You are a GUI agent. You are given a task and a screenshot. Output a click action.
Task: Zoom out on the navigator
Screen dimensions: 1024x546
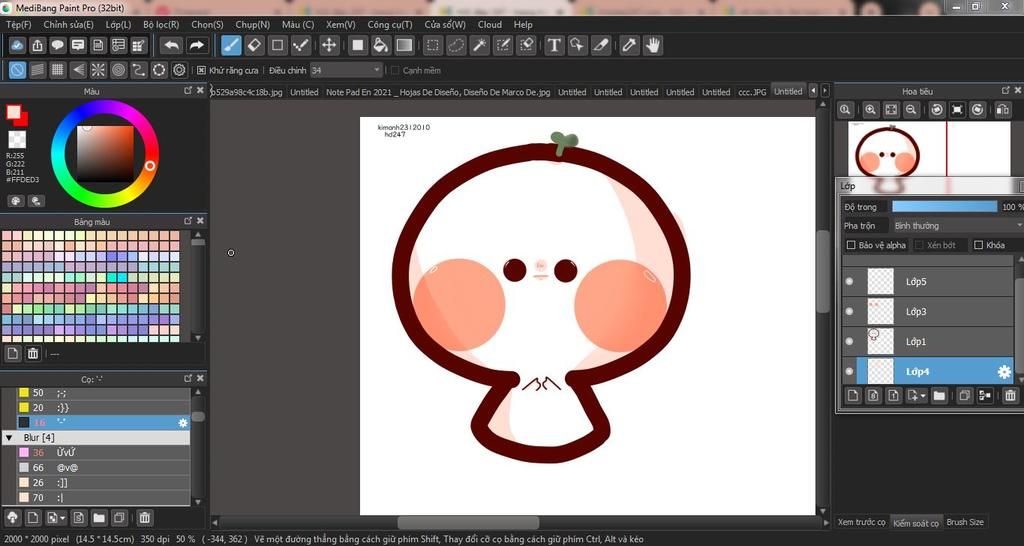911,110
